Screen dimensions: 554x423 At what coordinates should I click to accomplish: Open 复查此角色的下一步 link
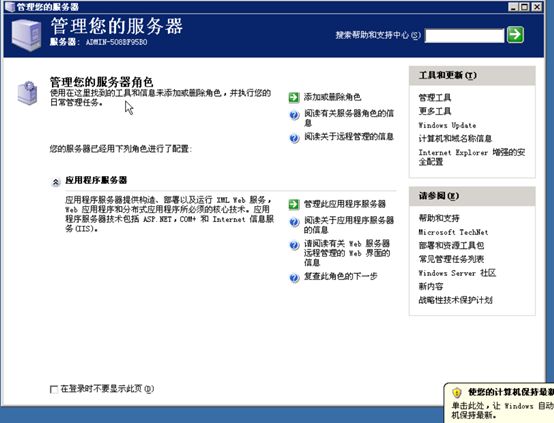(x=341, y=276)
